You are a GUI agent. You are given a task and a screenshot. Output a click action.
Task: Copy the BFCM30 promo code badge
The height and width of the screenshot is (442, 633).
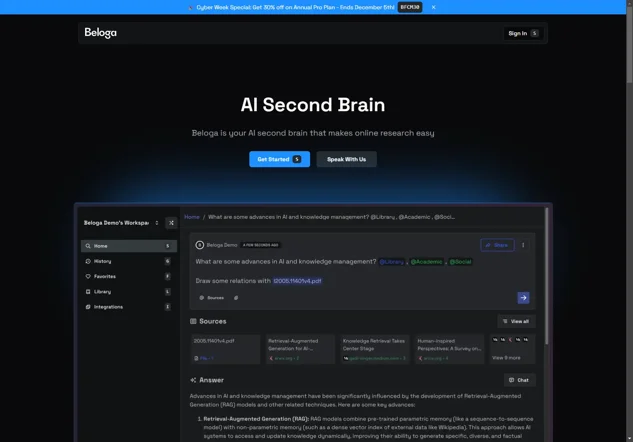[x=410, y=7]
